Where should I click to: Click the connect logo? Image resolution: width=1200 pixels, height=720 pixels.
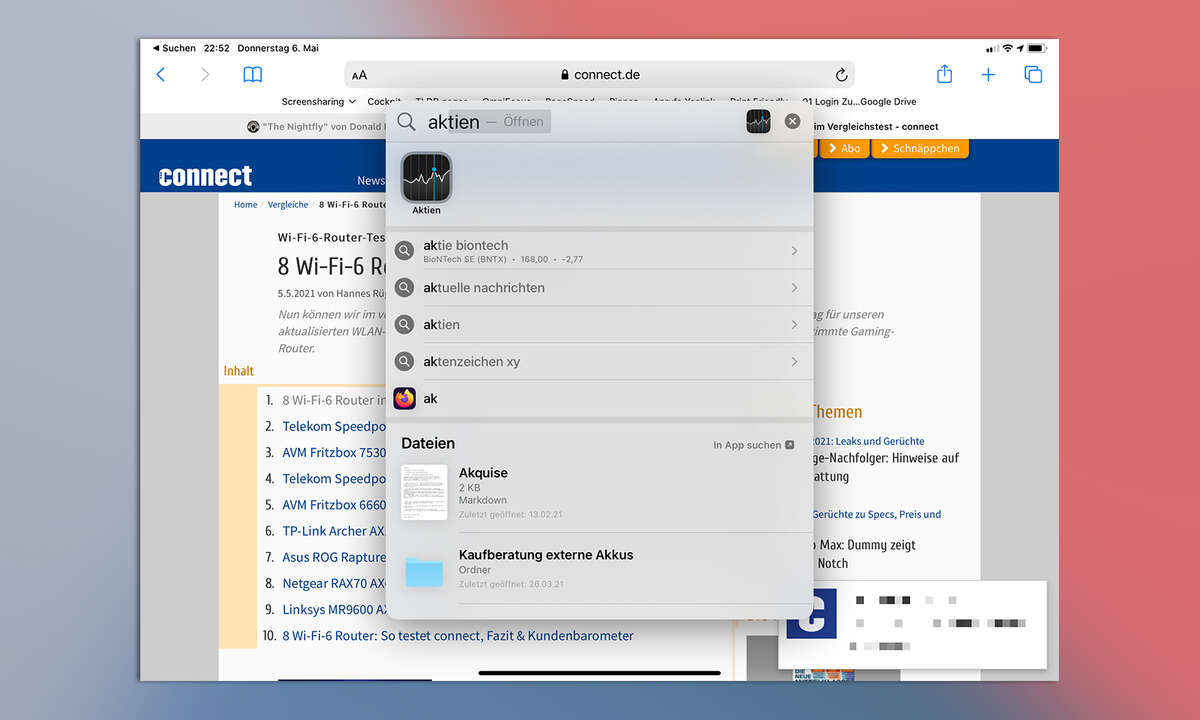(205, 176)
